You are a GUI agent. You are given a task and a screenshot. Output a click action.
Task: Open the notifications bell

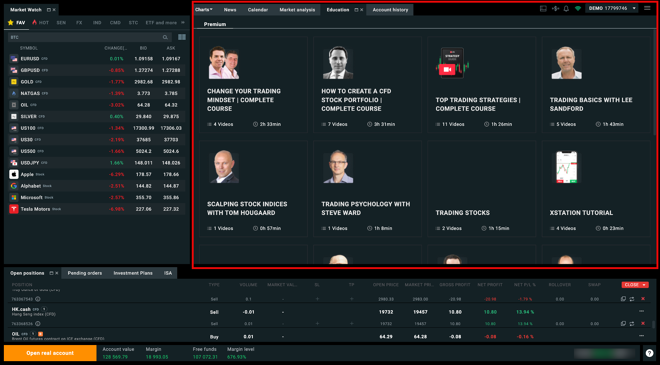coord(566,8)
